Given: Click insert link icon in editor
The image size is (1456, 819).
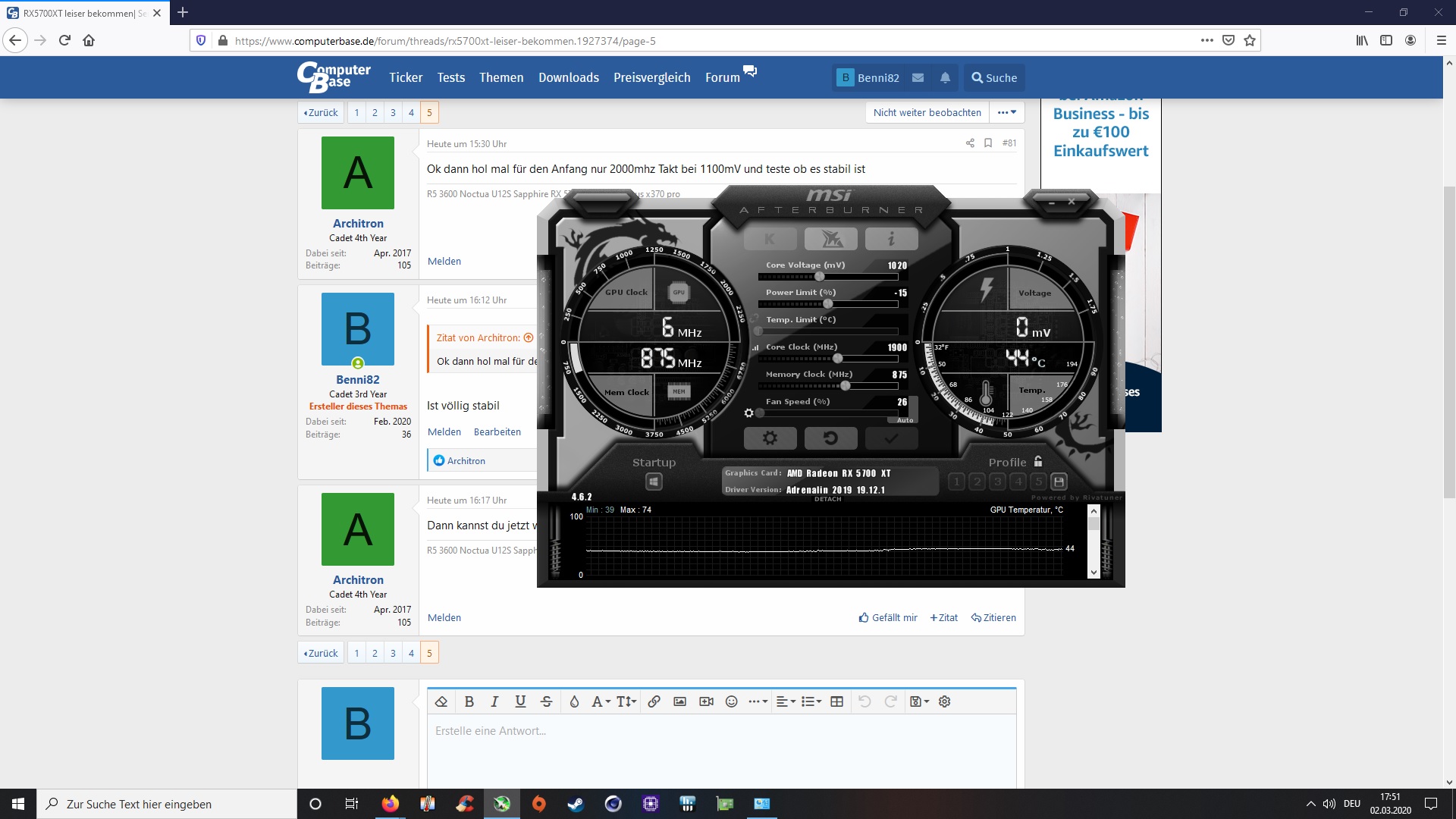Looking at the screenshot, I should [x=654, y=701].
